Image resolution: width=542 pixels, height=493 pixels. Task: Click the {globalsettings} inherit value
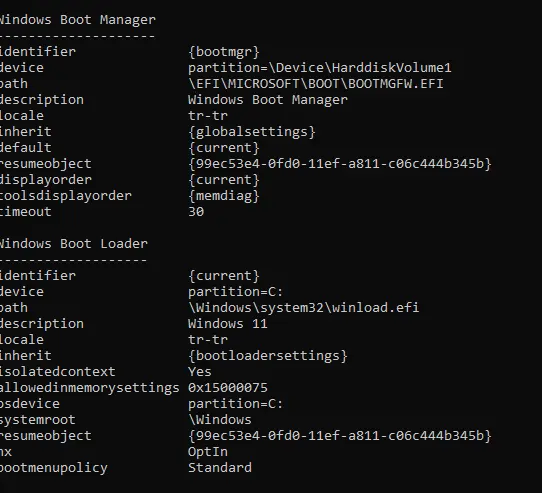pyautogui.click(x=252, y=132)
